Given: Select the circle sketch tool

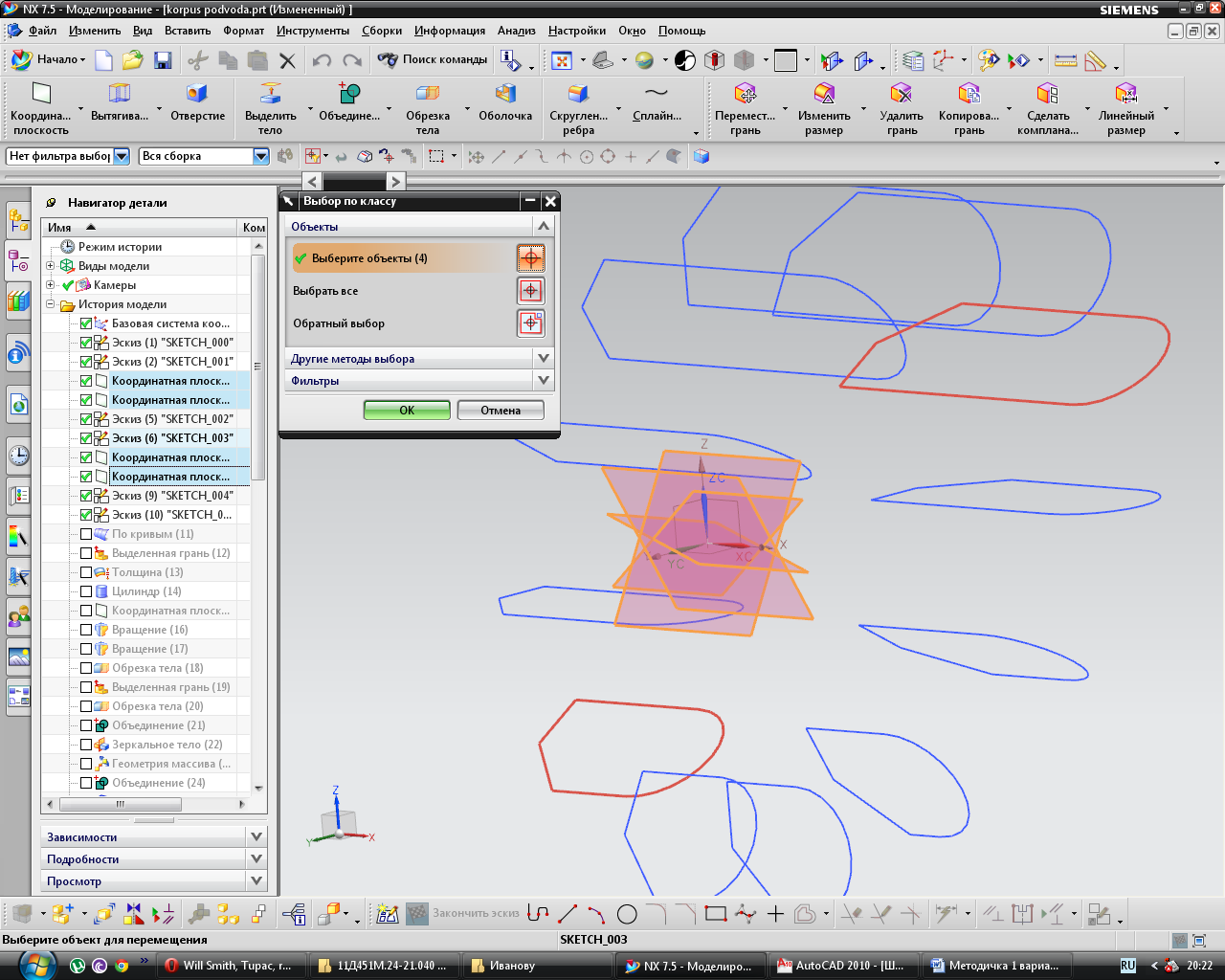Looking at the screenshot, I should pyautogui.click(x=627, y=914).
